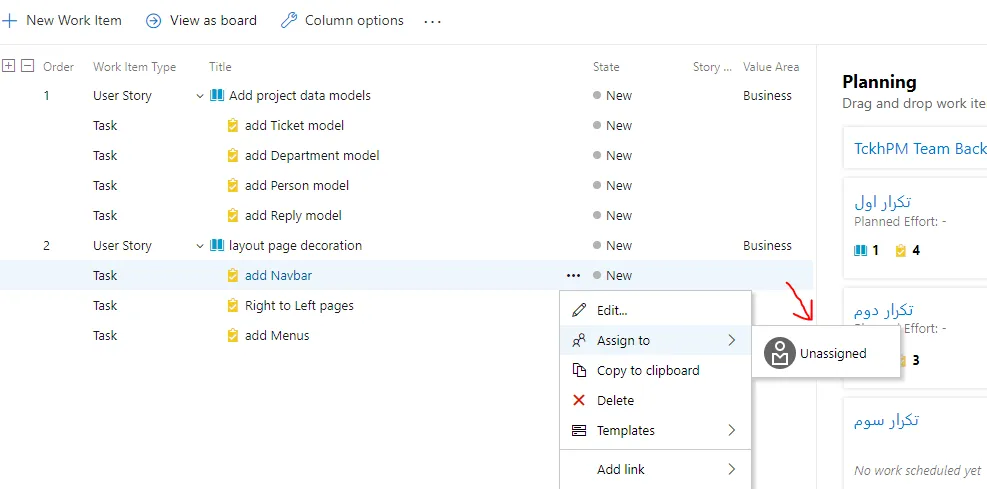
Task: Click the Add project data models book icon
Action: click(217, 96)
